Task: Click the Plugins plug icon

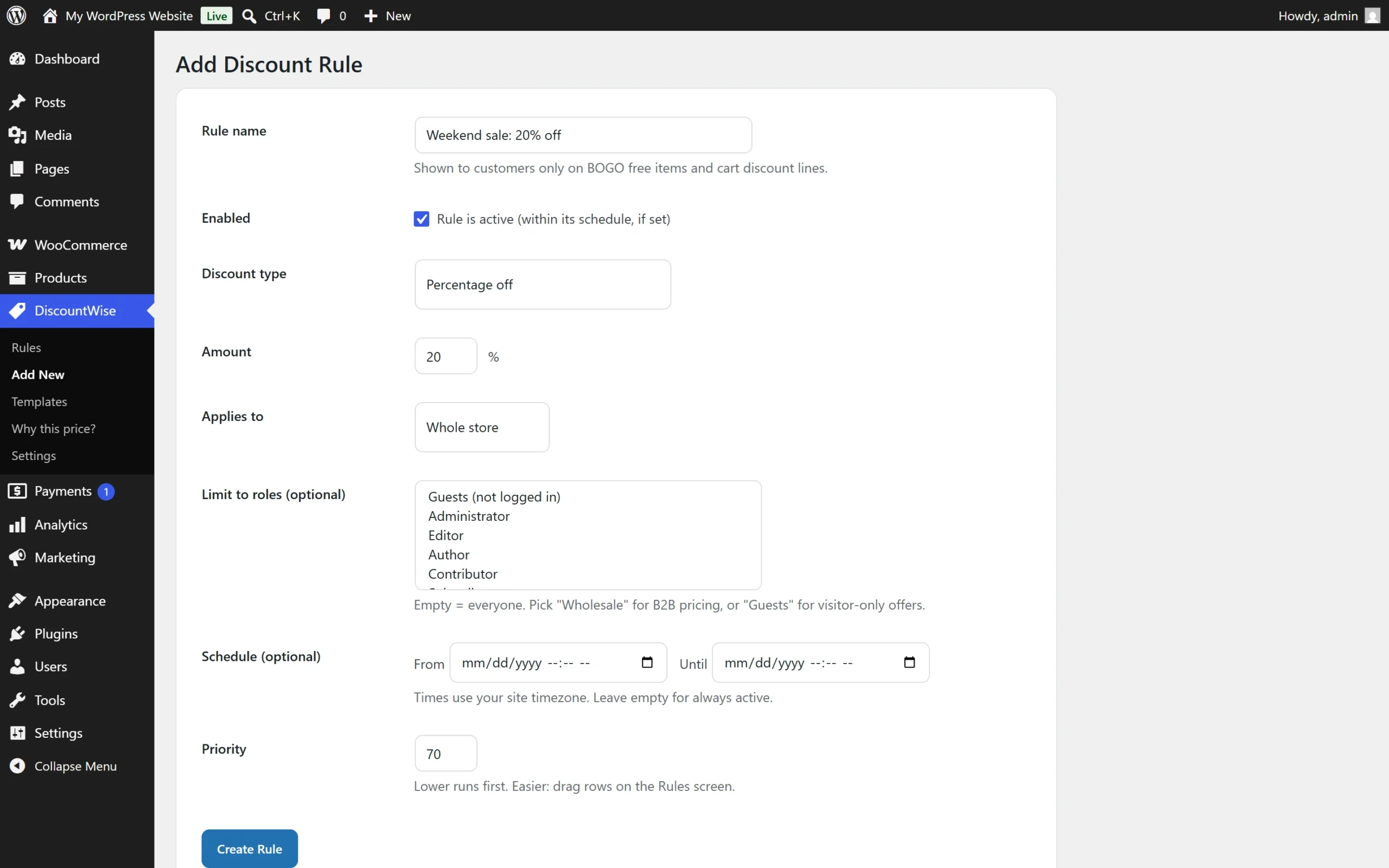Action: pos(17,634)
